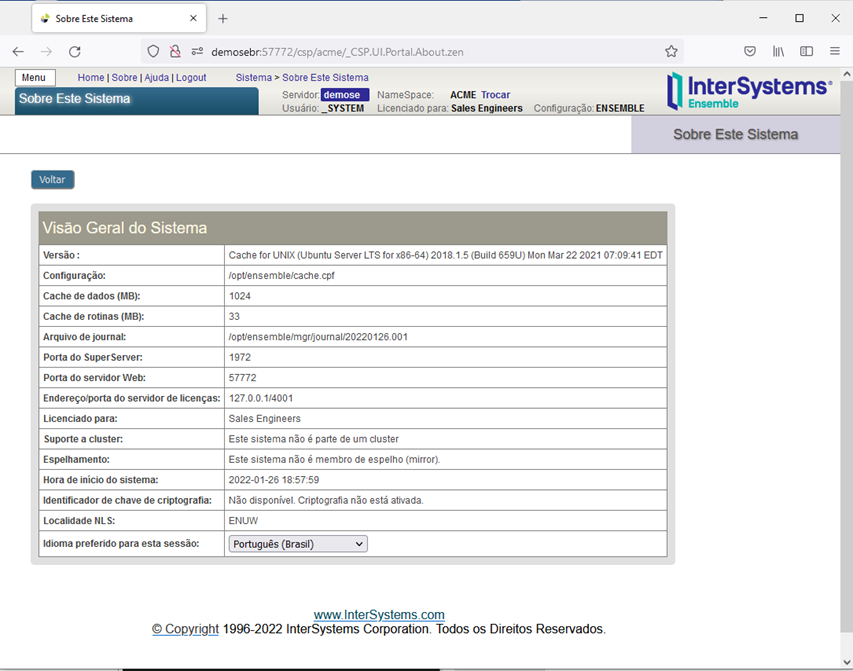Screen dimensions: 853x671
Task: Click the Sales Engineers value in table
Action: coord(265,418)
